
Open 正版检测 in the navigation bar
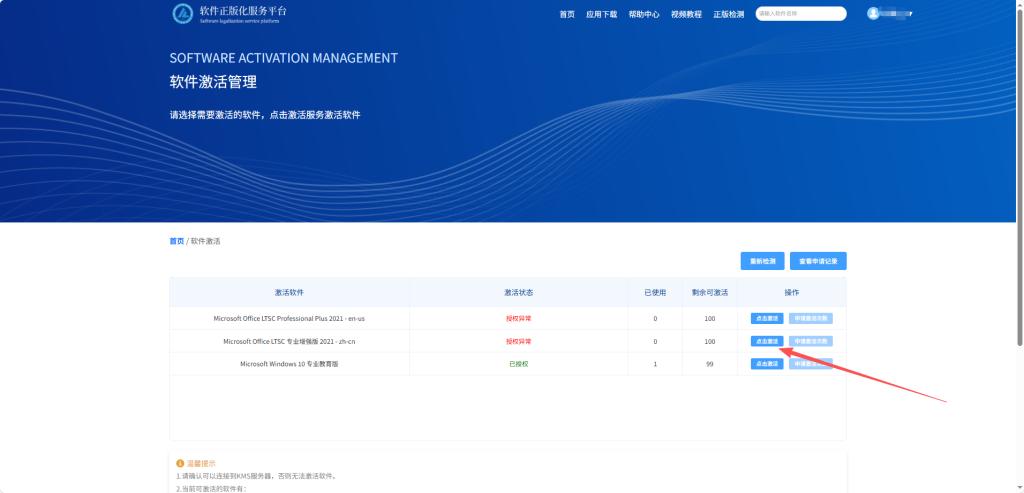coord(728,14)
